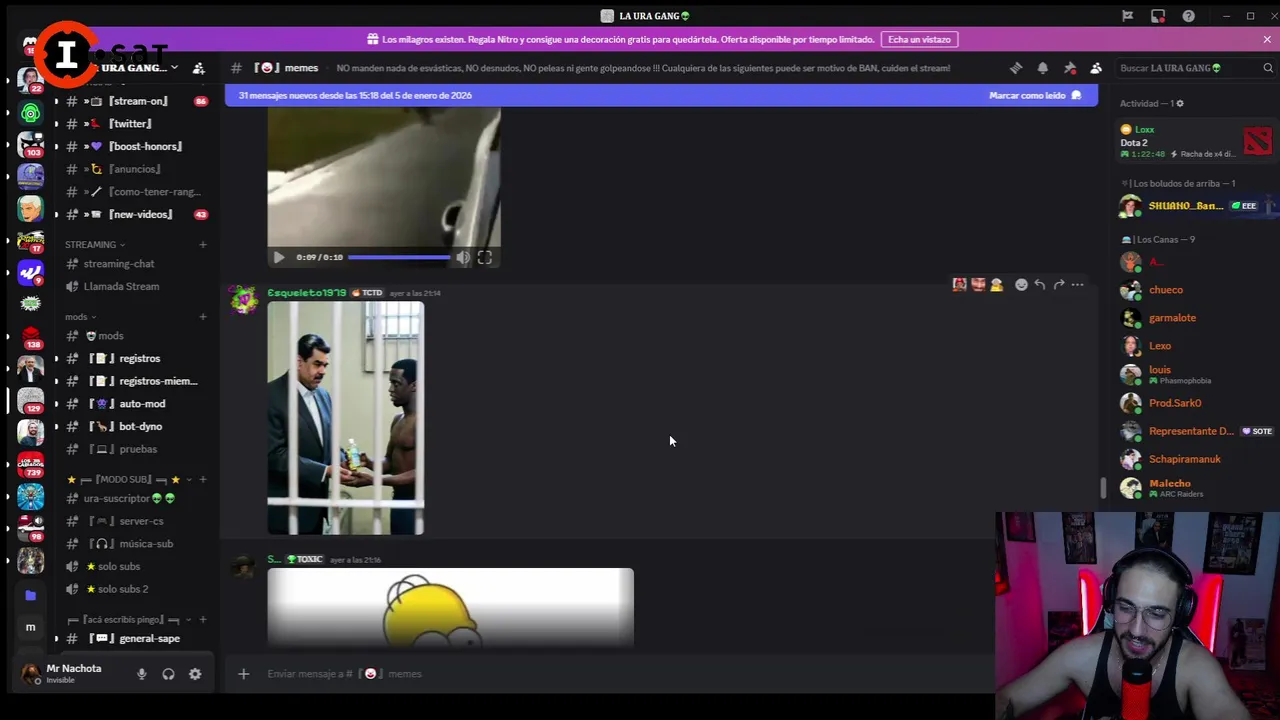Open LA URA GANG server dropdown
This screenshot has height=720, width=1280.
coord(174,68)
